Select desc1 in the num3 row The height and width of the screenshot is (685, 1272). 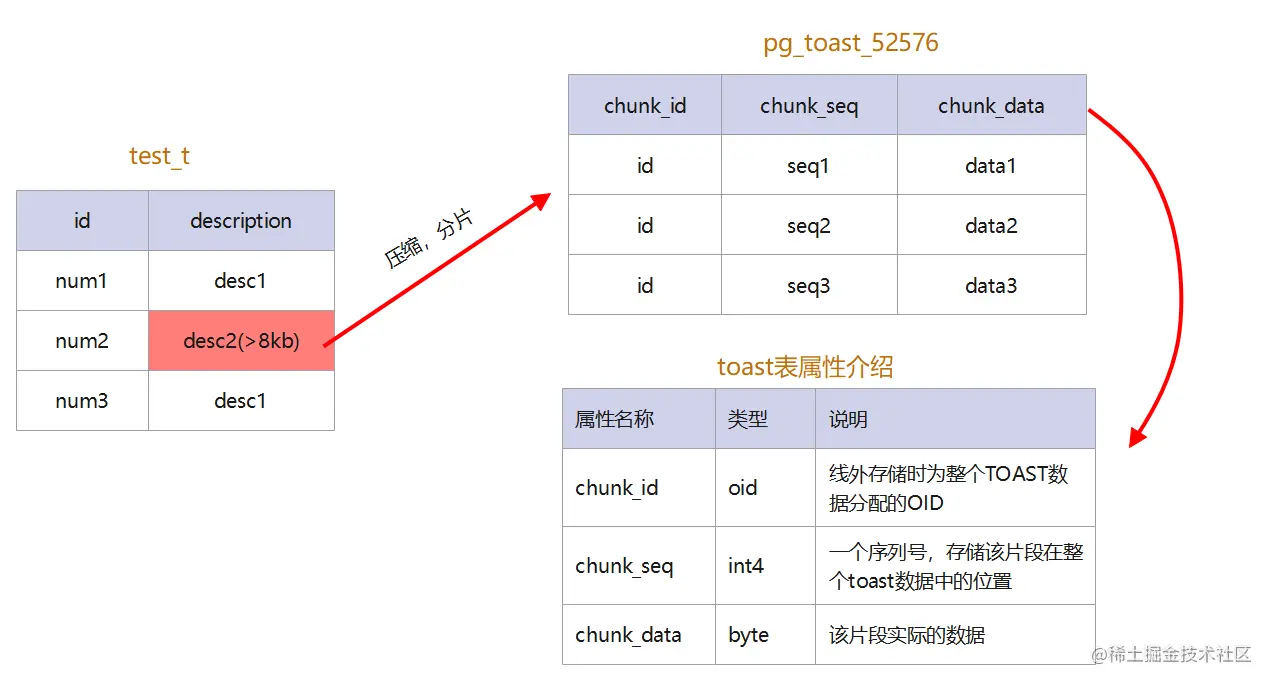[x=241, y=400]
